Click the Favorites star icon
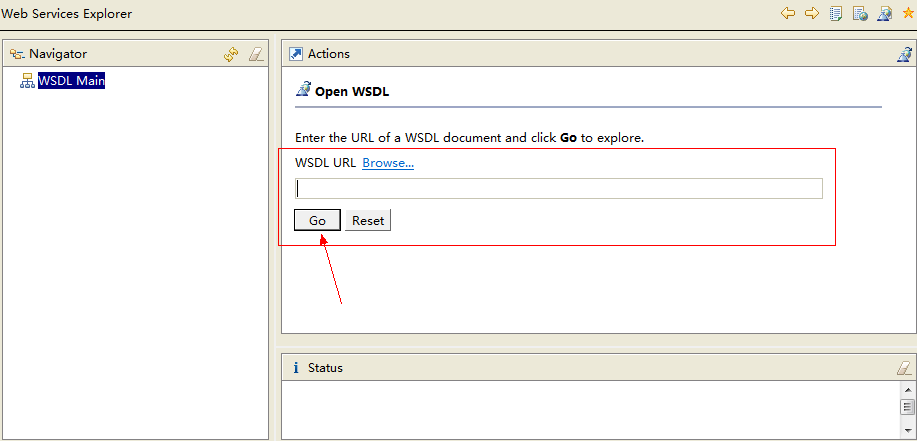The height and width of the screenshot is (441, 917). (908, 14)
